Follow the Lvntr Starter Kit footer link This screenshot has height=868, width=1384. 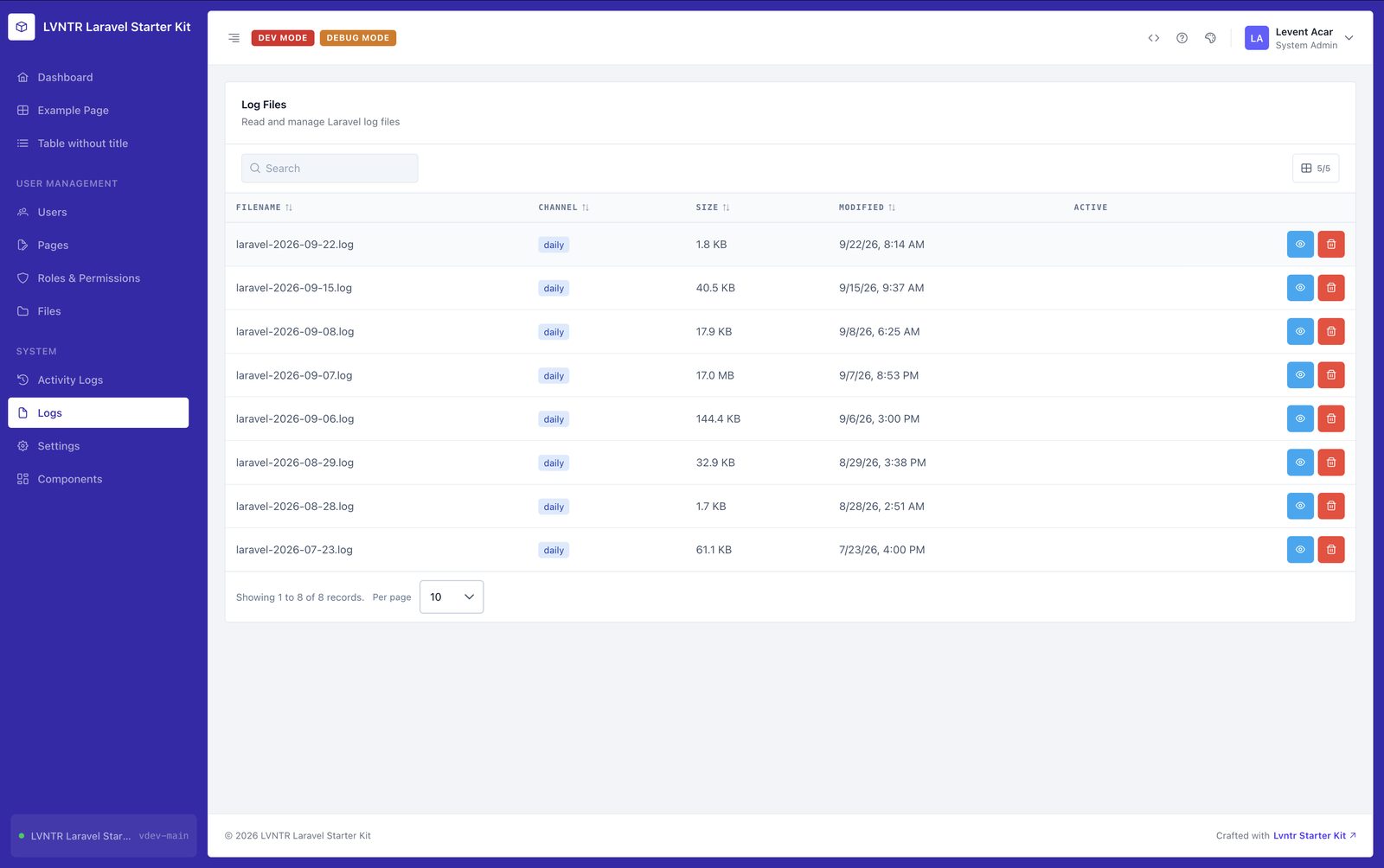[x=1314, y=836]
